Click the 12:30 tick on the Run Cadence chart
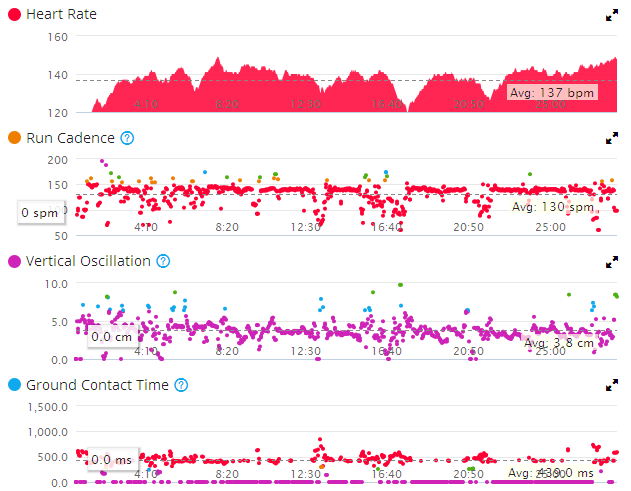Image resolution: width=631 pixels, height=491 pixels. (306, 227)
